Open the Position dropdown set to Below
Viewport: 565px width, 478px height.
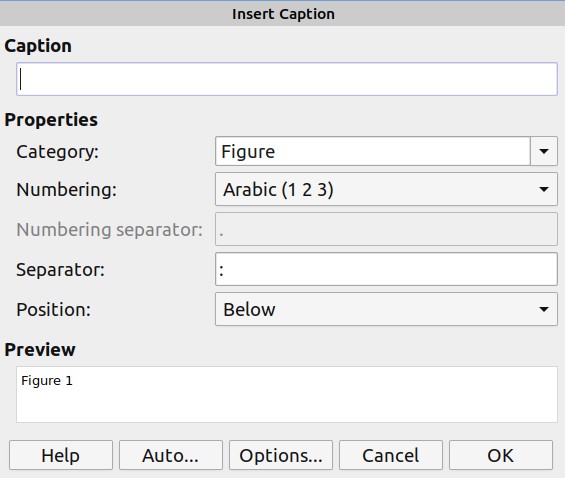(386, 309)
